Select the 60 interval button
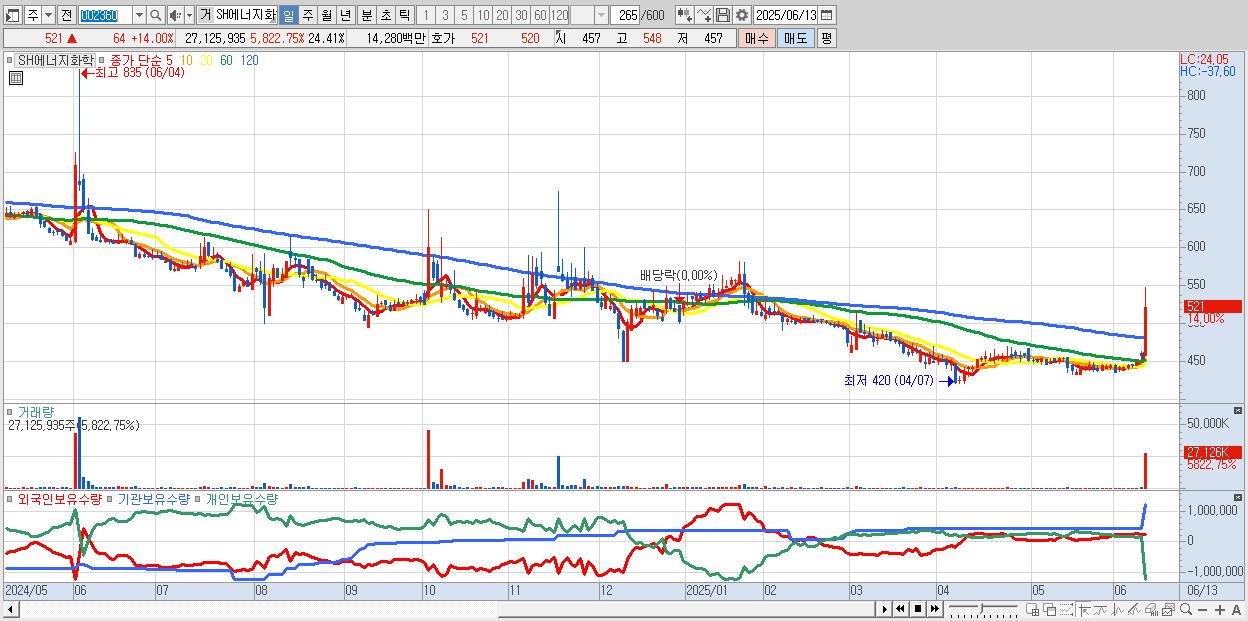The image size is (1248, 621). tap(540, 15)
